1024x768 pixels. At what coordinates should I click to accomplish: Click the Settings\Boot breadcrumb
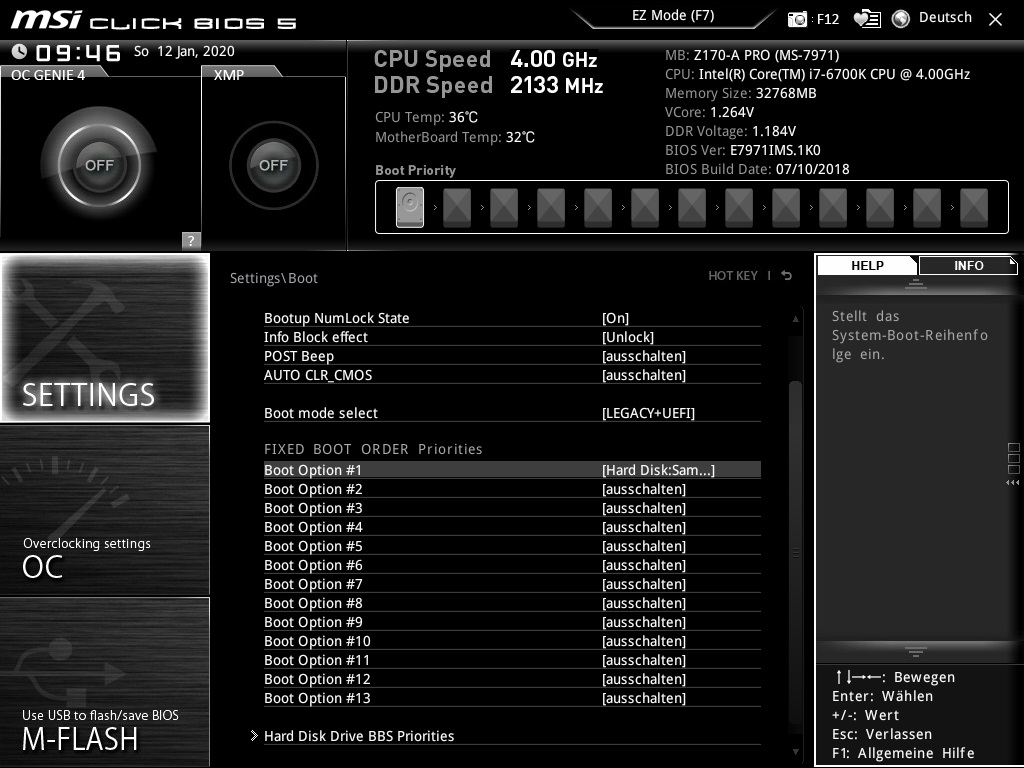point(274,278)
